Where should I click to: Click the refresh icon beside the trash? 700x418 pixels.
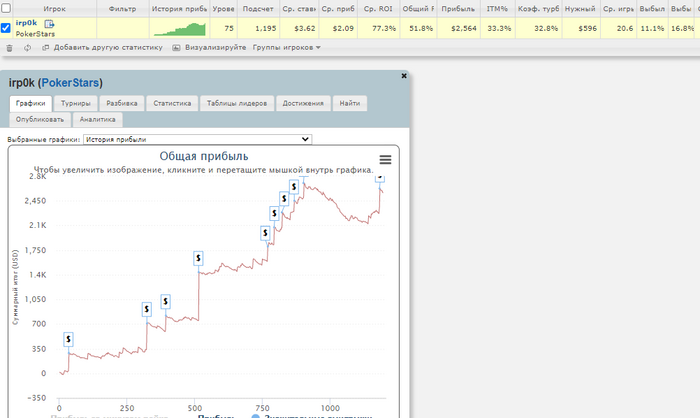[28, 48]
